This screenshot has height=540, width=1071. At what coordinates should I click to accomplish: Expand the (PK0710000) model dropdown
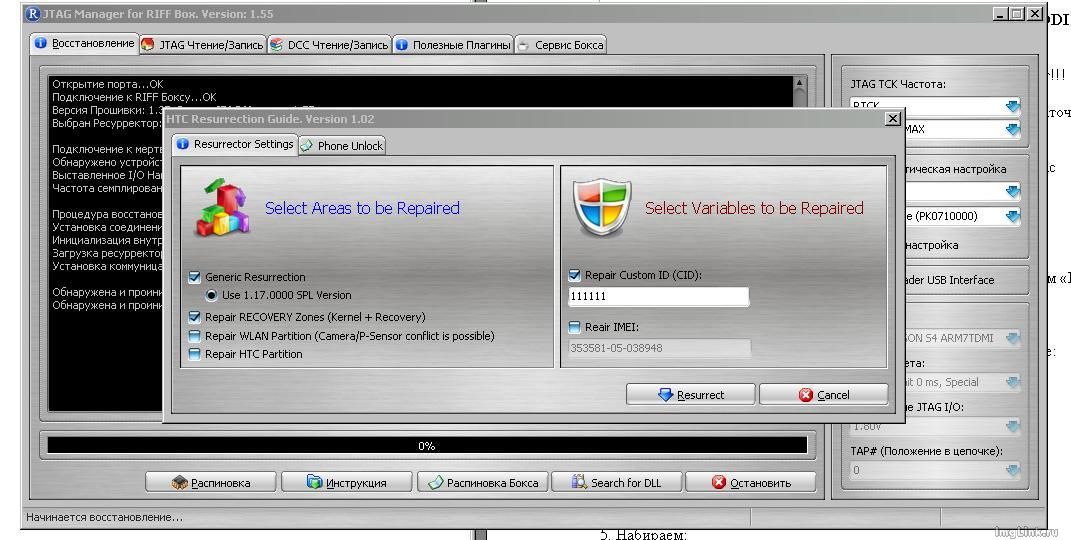1012,216
